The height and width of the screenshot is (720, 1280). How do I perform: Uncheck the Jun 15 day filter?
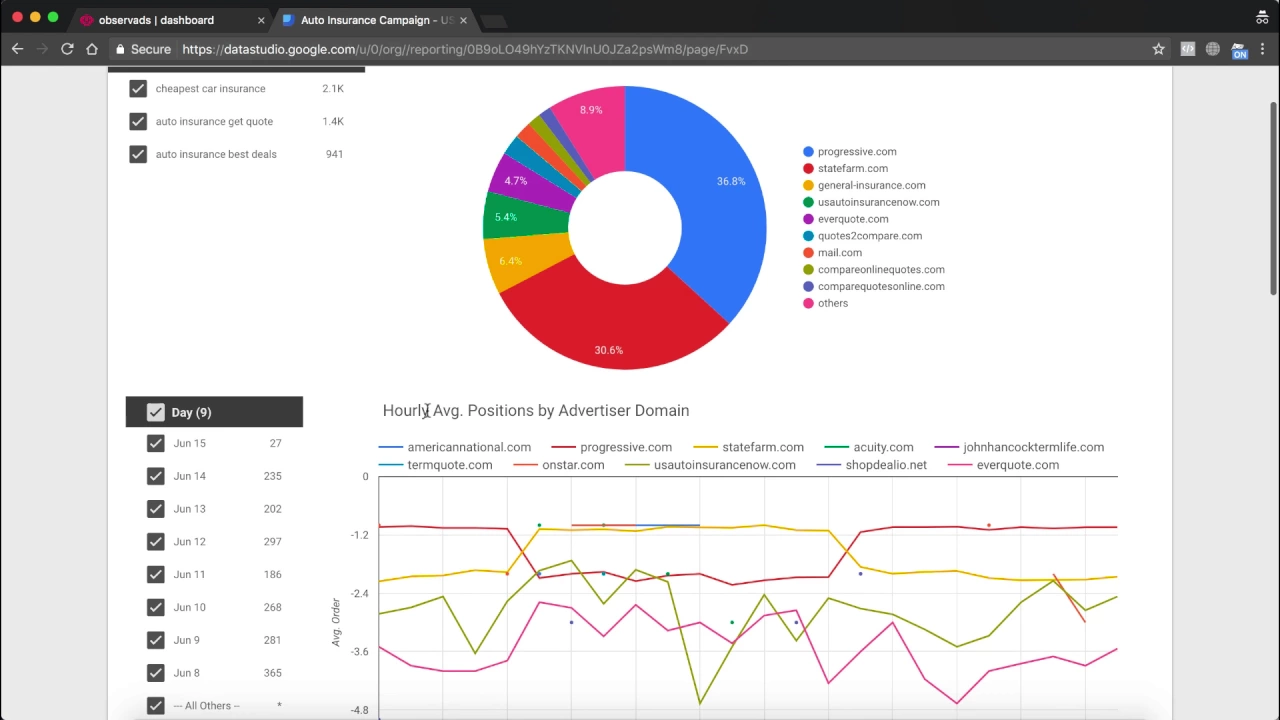(155, 443)
